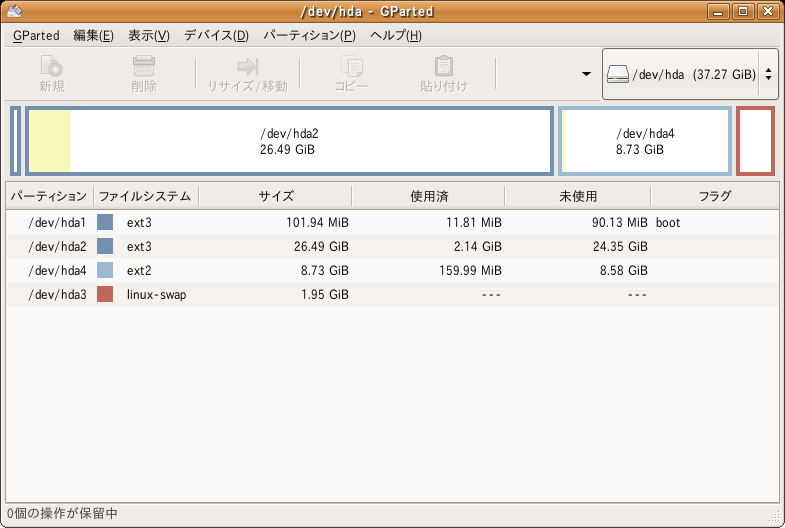Open the 編集(E) menu
Screen dimensions: 785x528
coord(93,36)
